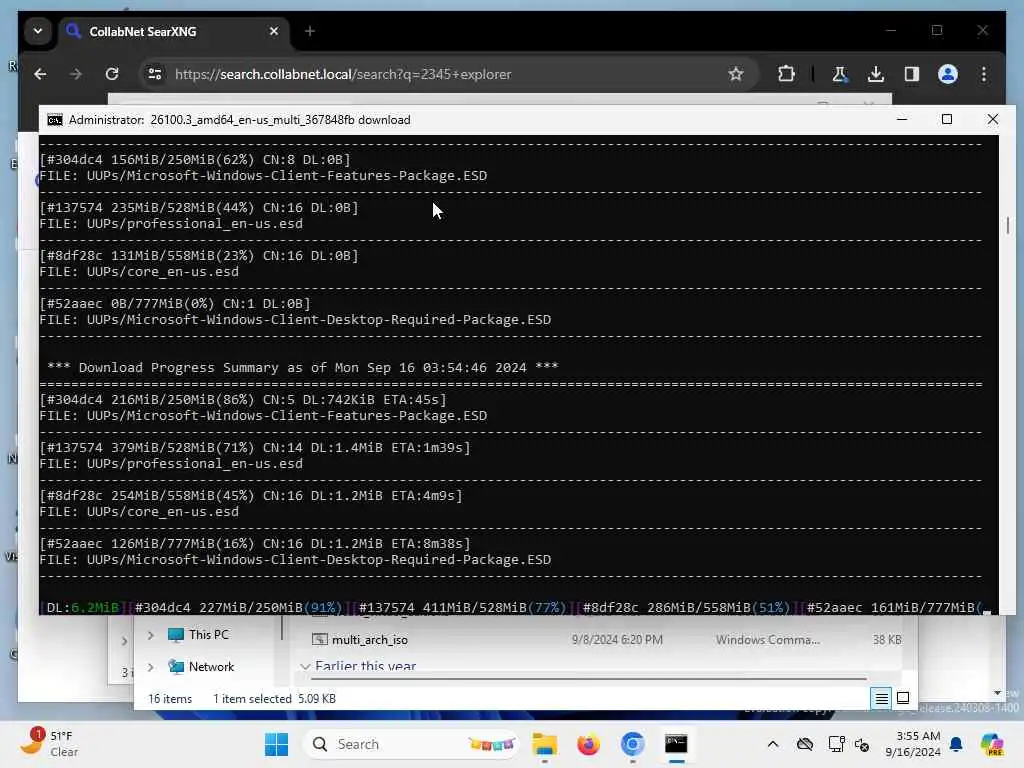This screenshot has width=1024, height=768.
Task: Open the display tray icon
Action: [x=835, y=744]
